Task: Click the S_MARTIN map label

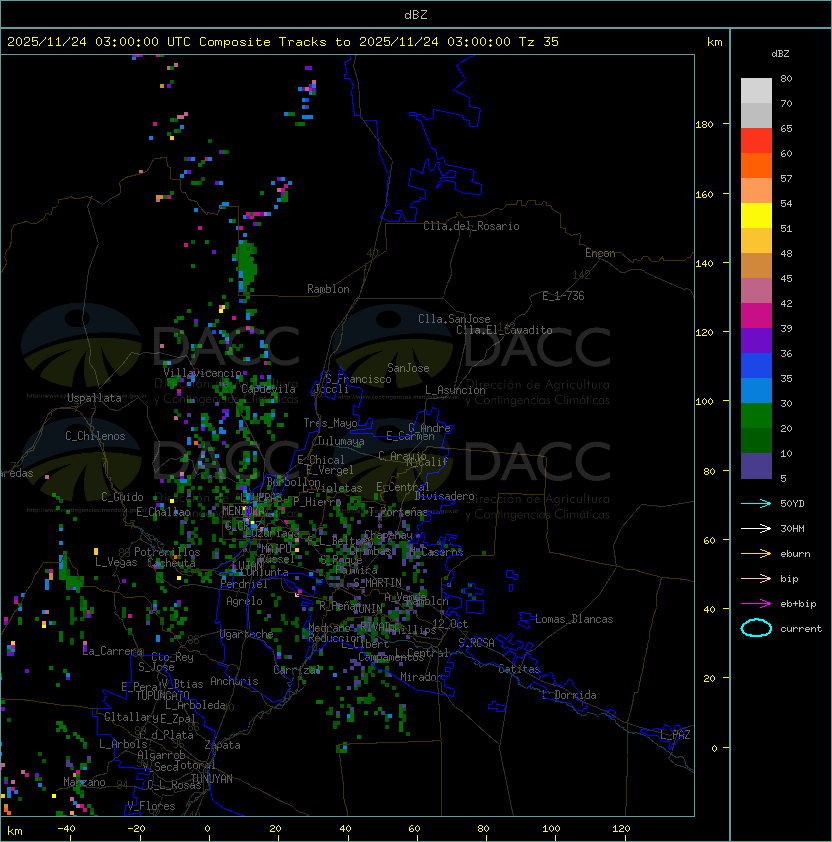Action: (x=377, y=583)
